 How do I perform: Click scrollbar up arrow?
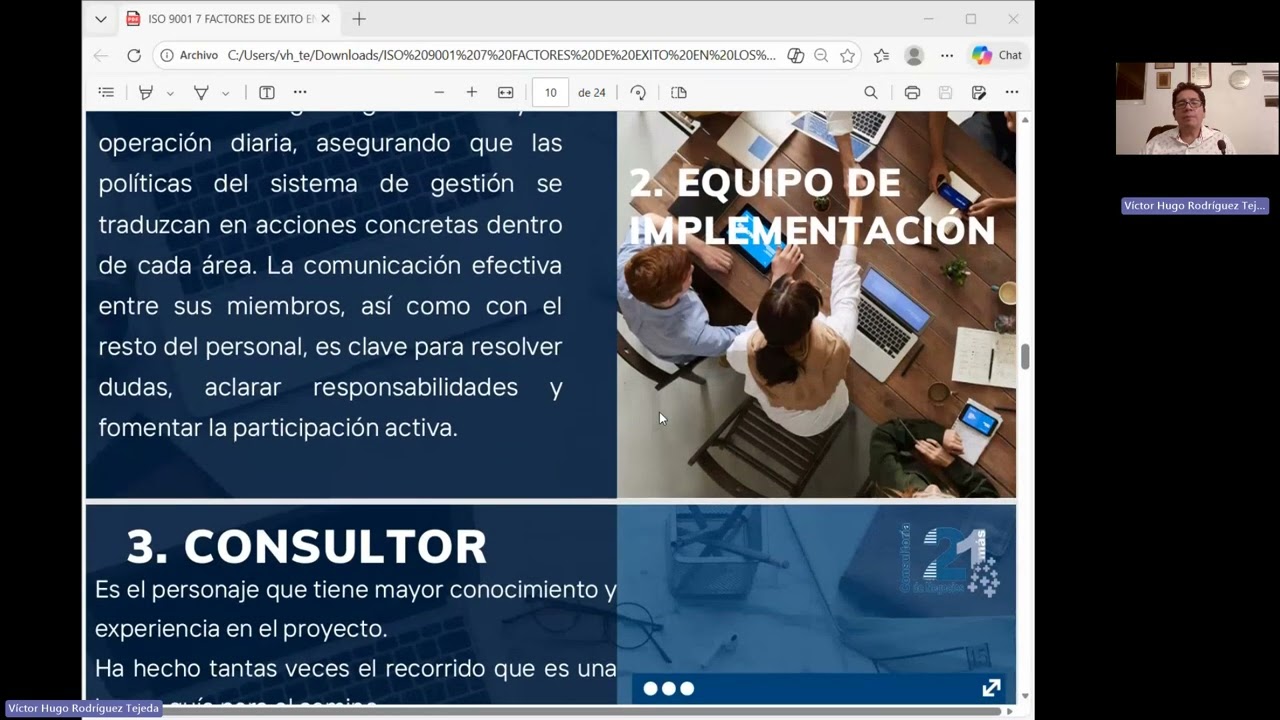[1025, 120]
